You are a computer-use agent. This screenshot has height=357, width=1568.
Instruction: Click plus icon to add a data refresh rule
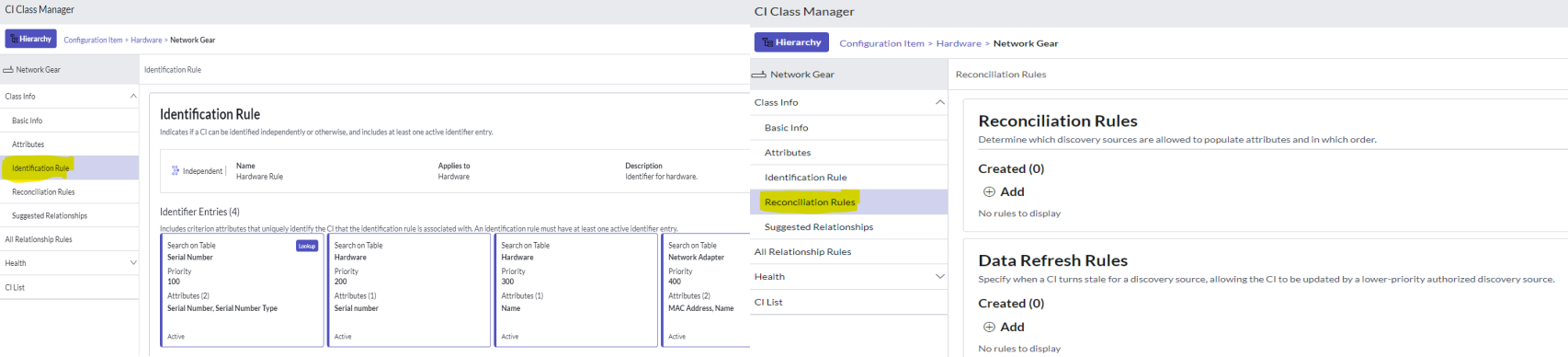click(x=989, y=327)
